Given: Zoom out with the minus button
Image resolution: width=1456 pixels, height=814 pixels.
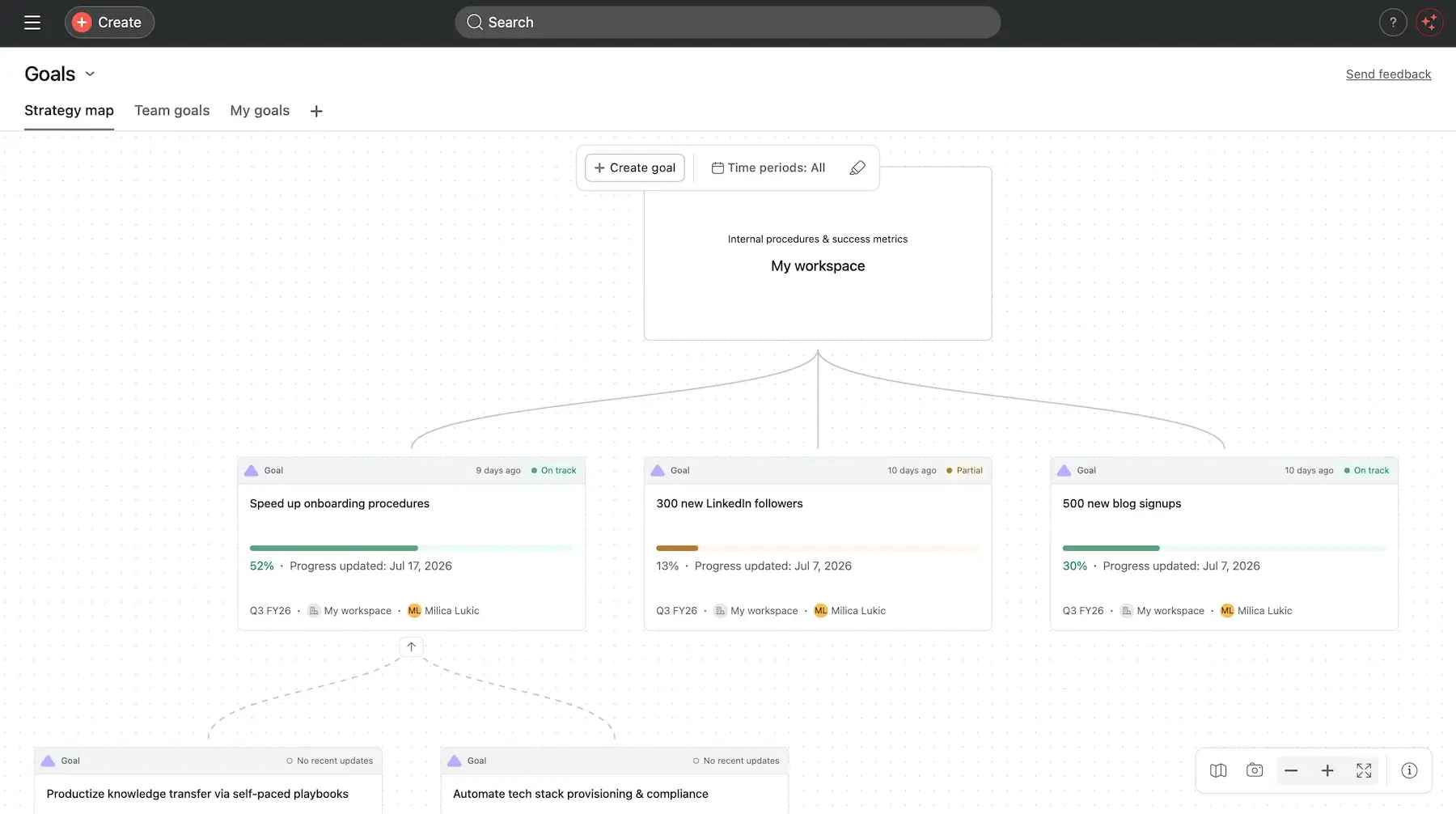Looking at the screenshot, I should pos(1291,770).
